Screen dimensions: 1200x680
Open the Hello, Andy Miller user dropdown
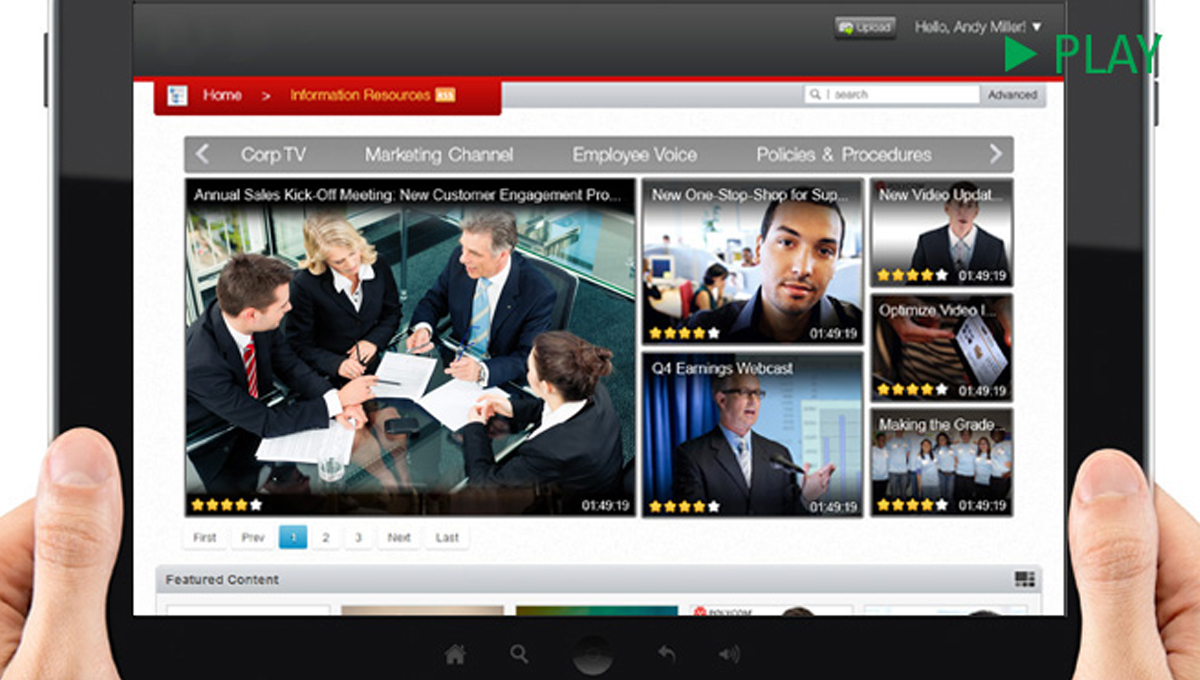coord(978,27)
